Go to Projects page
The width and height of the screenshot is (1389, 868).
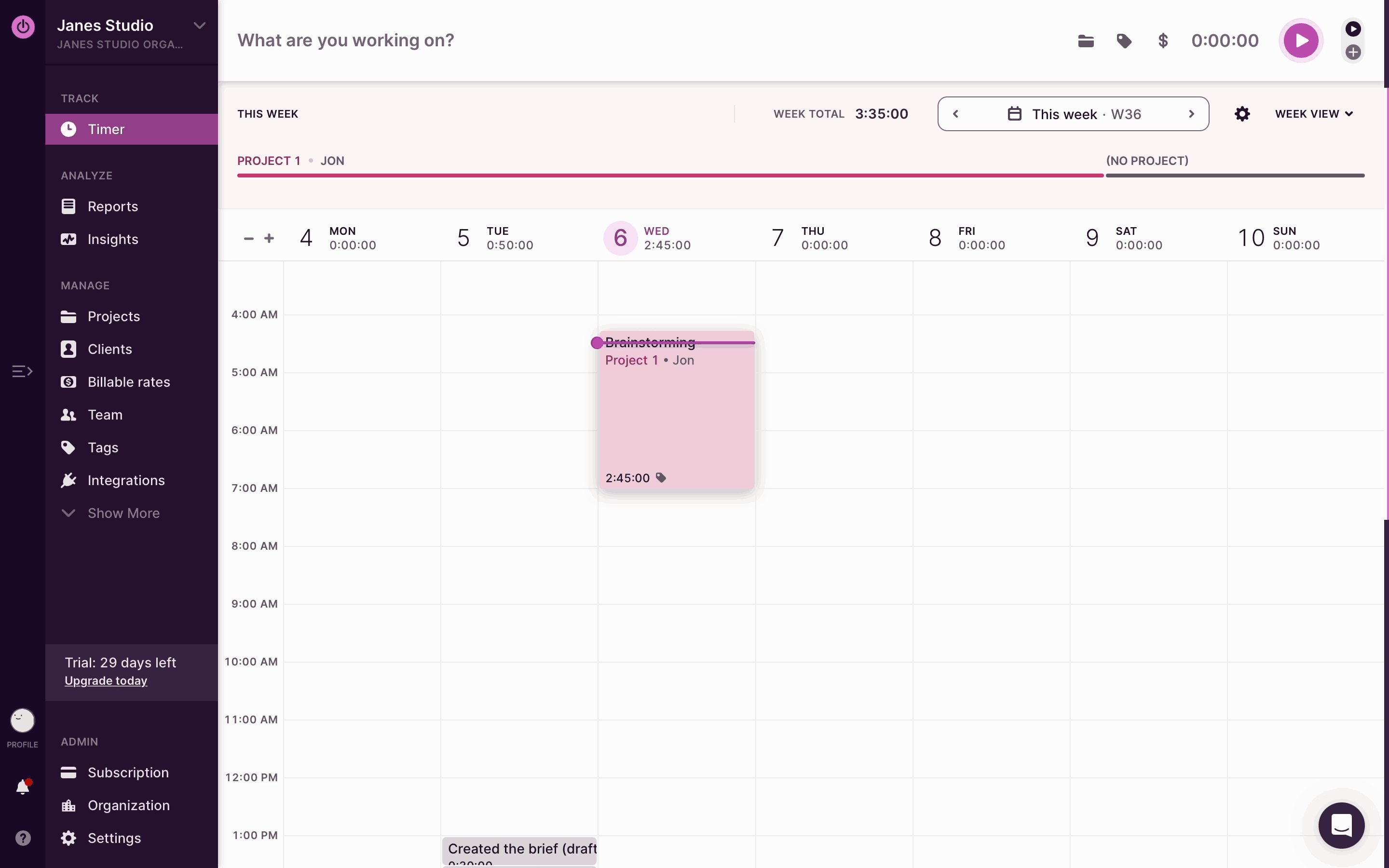click(x=114, y=316)
